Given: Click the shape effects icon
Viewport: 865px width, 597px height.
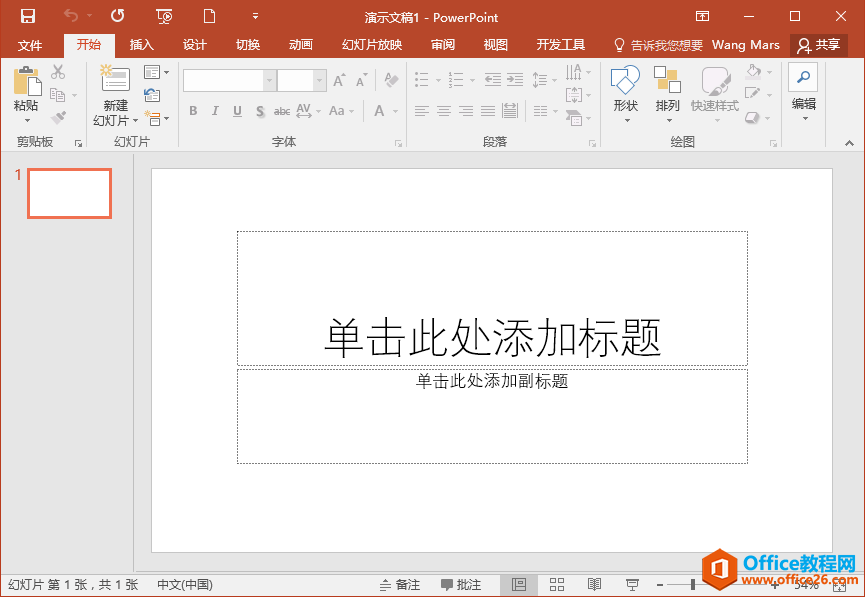Looking at the screenshot, I should click(x=752, y=117).
